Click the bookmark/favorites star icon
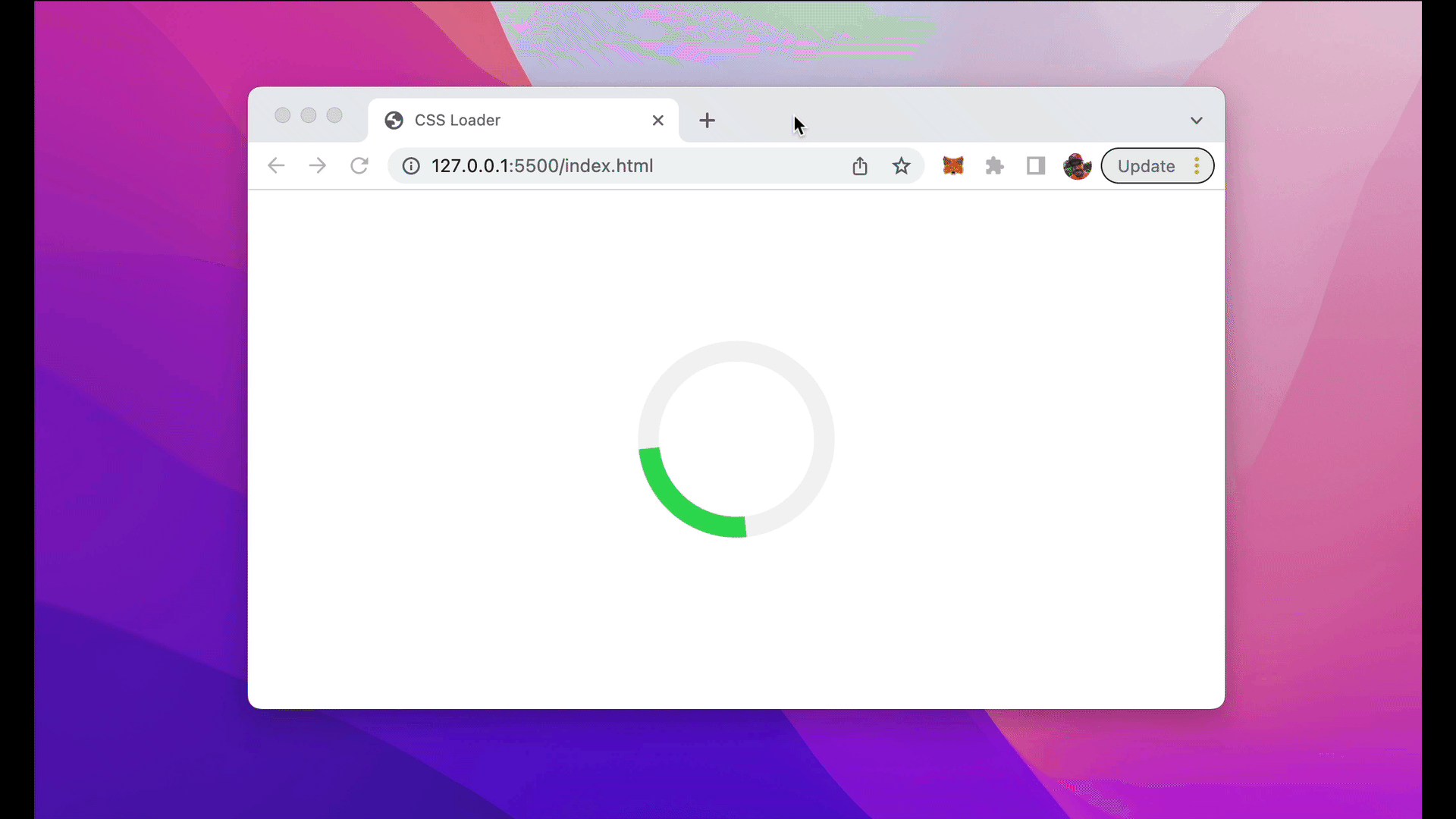1456x819 pixels. [901, 165]
